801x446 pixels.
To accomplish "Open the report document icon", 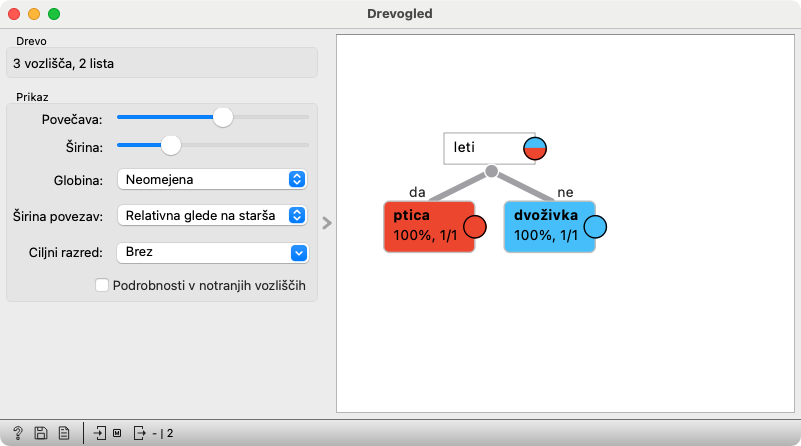I will click(x=63, y=433).
